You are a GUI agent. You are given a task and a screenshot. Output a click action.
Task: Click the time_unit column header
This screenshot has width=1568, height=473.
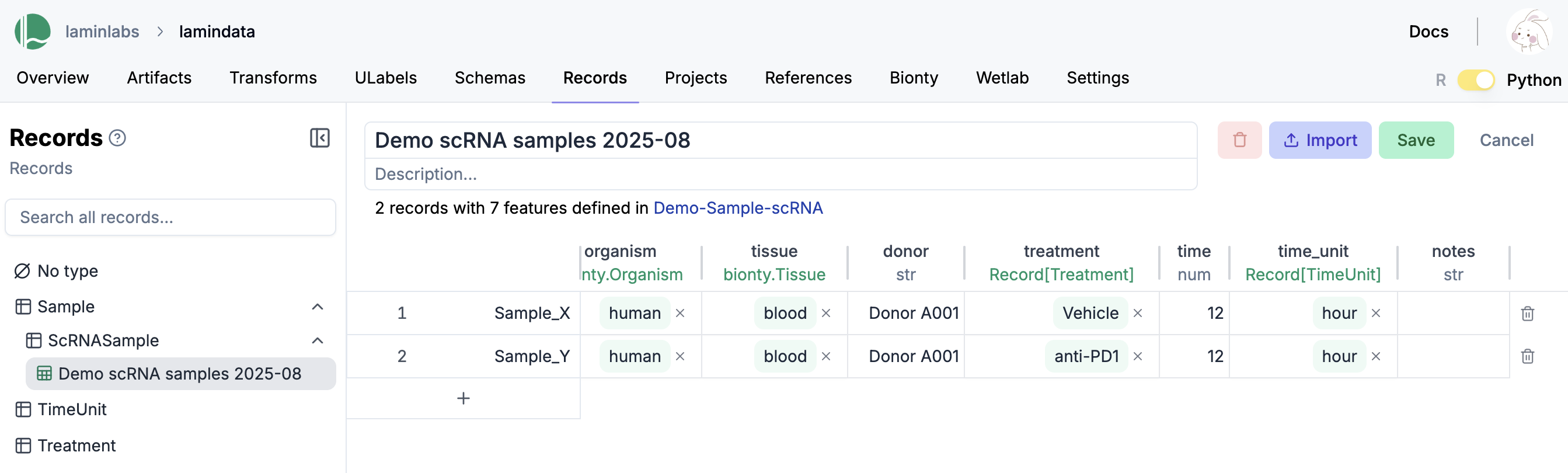click(x=1312, y=262)
